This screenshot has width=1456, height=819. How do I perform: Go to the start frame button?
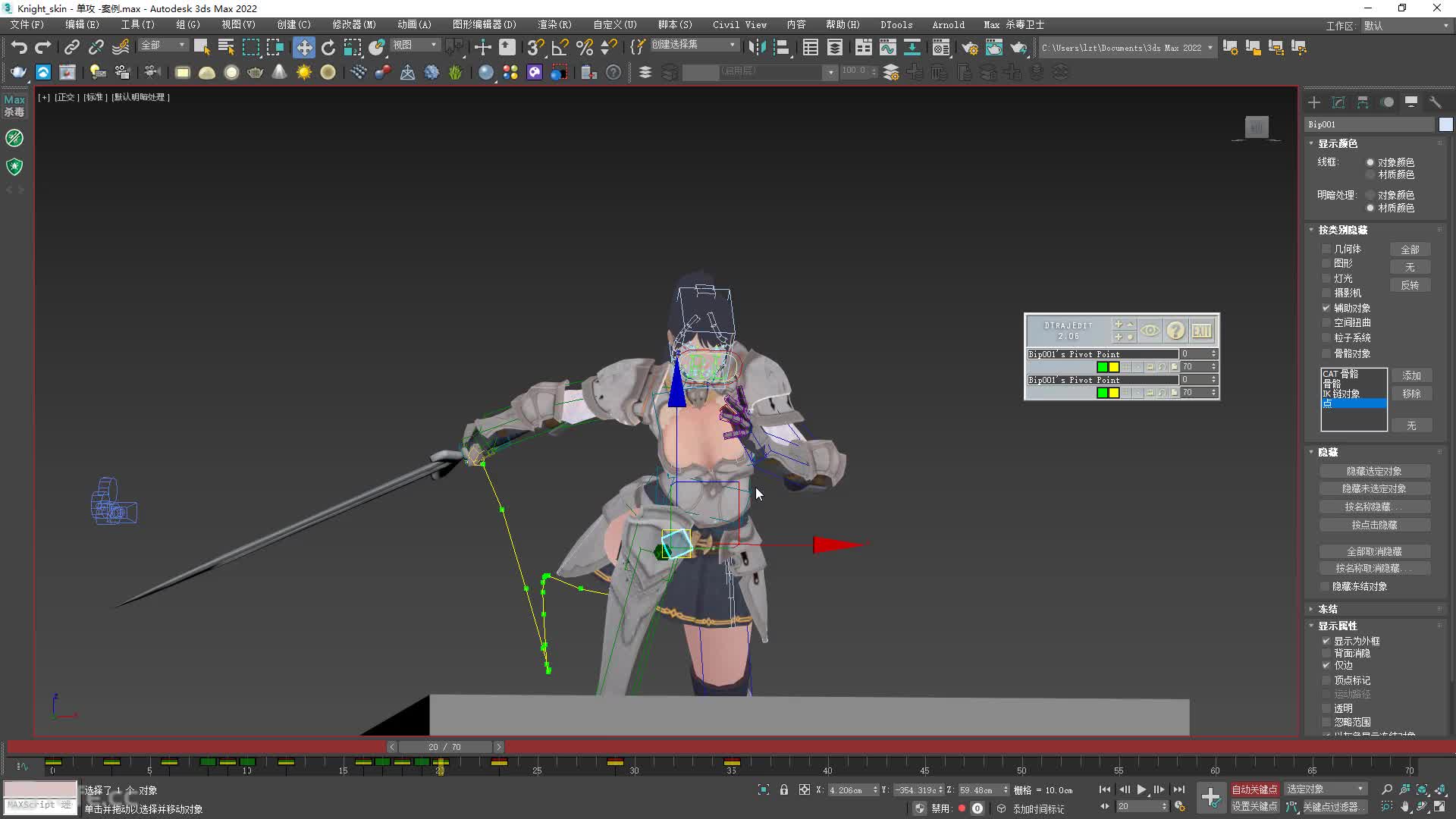click(x=1105, y=789)
